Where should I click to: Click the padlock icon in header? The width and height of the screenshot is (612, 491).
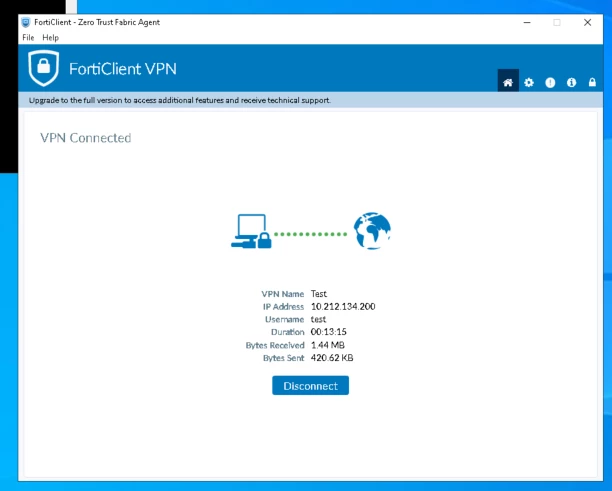592,82
